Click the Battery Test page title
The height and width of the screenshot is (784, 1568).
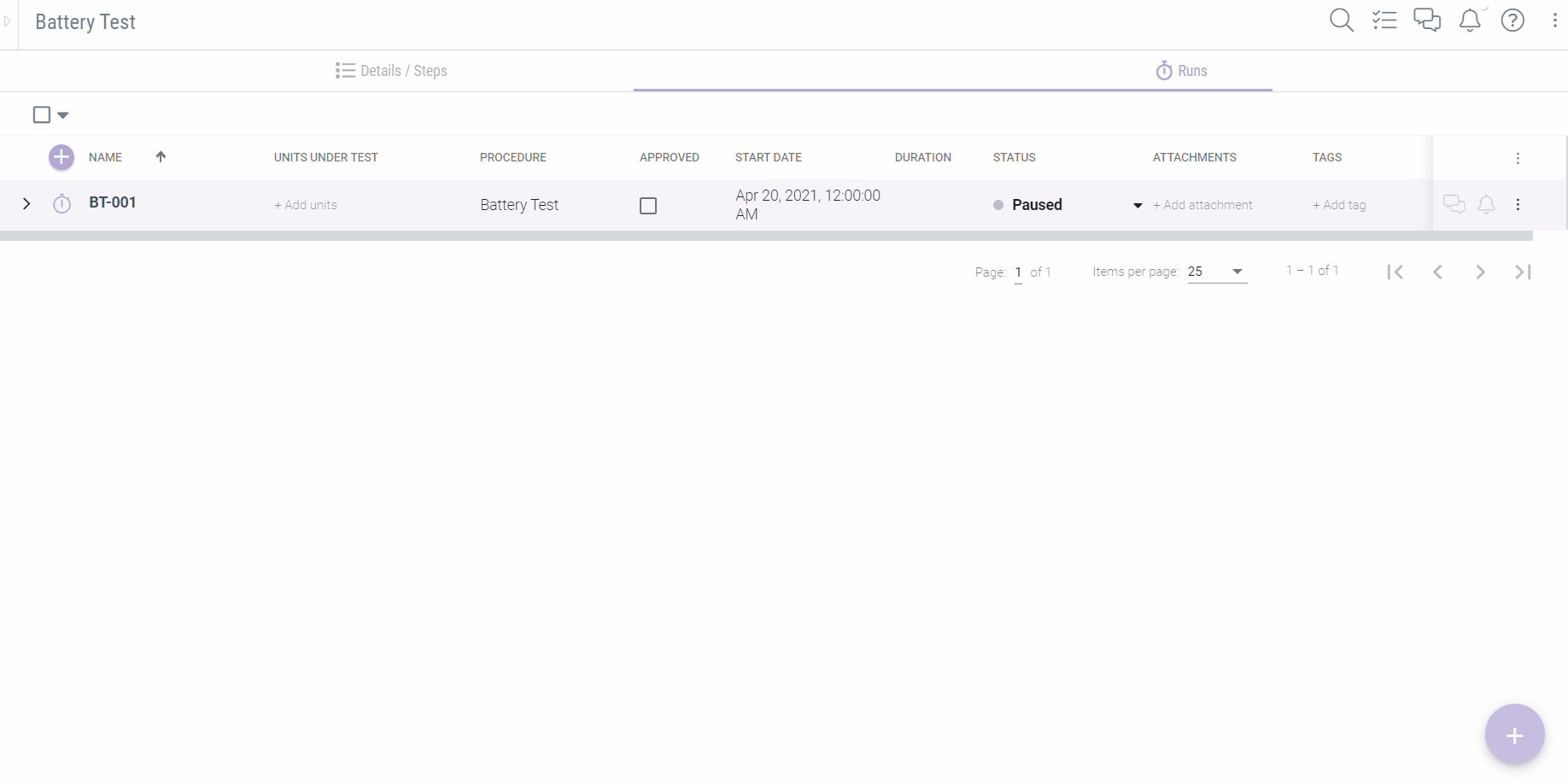(85, 22)
